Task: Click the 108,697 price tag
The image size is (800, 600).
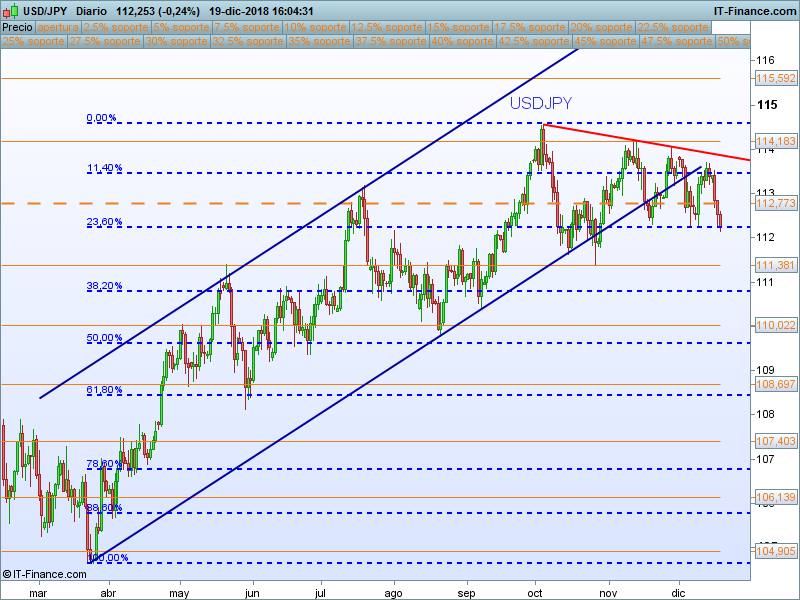Action: (x=776, y=384)
